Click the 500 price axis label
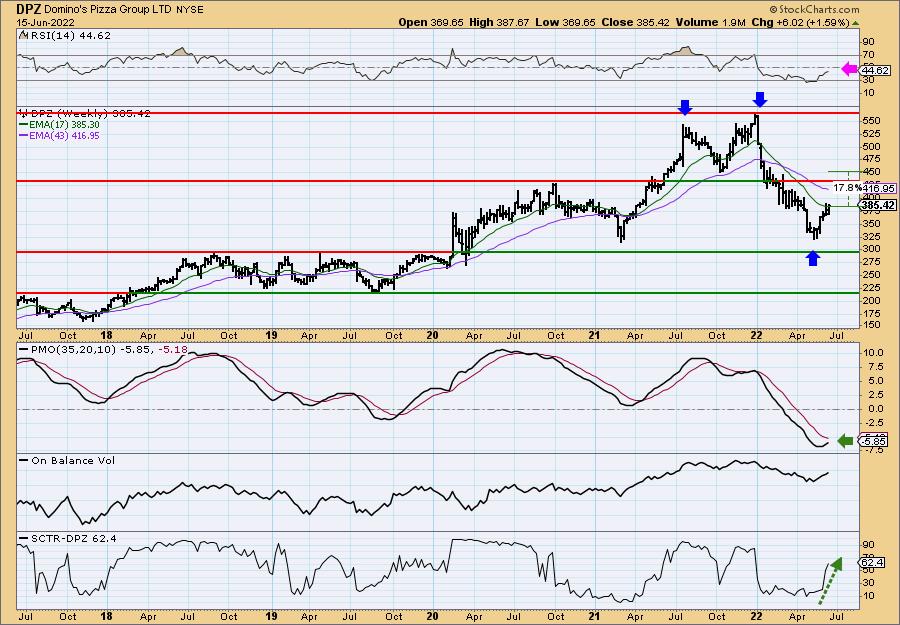 click(870, 146)
